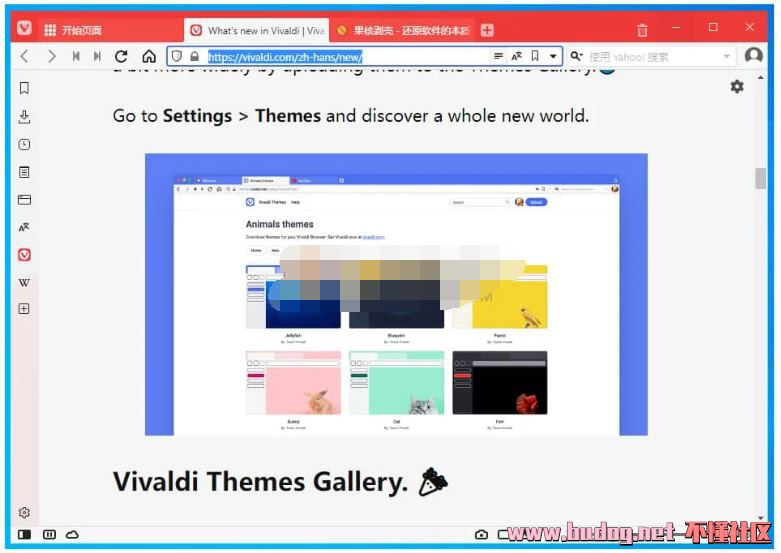Open the Translate side panel
The height and width of the screenshot is (553, 781).
coord(24,227)
